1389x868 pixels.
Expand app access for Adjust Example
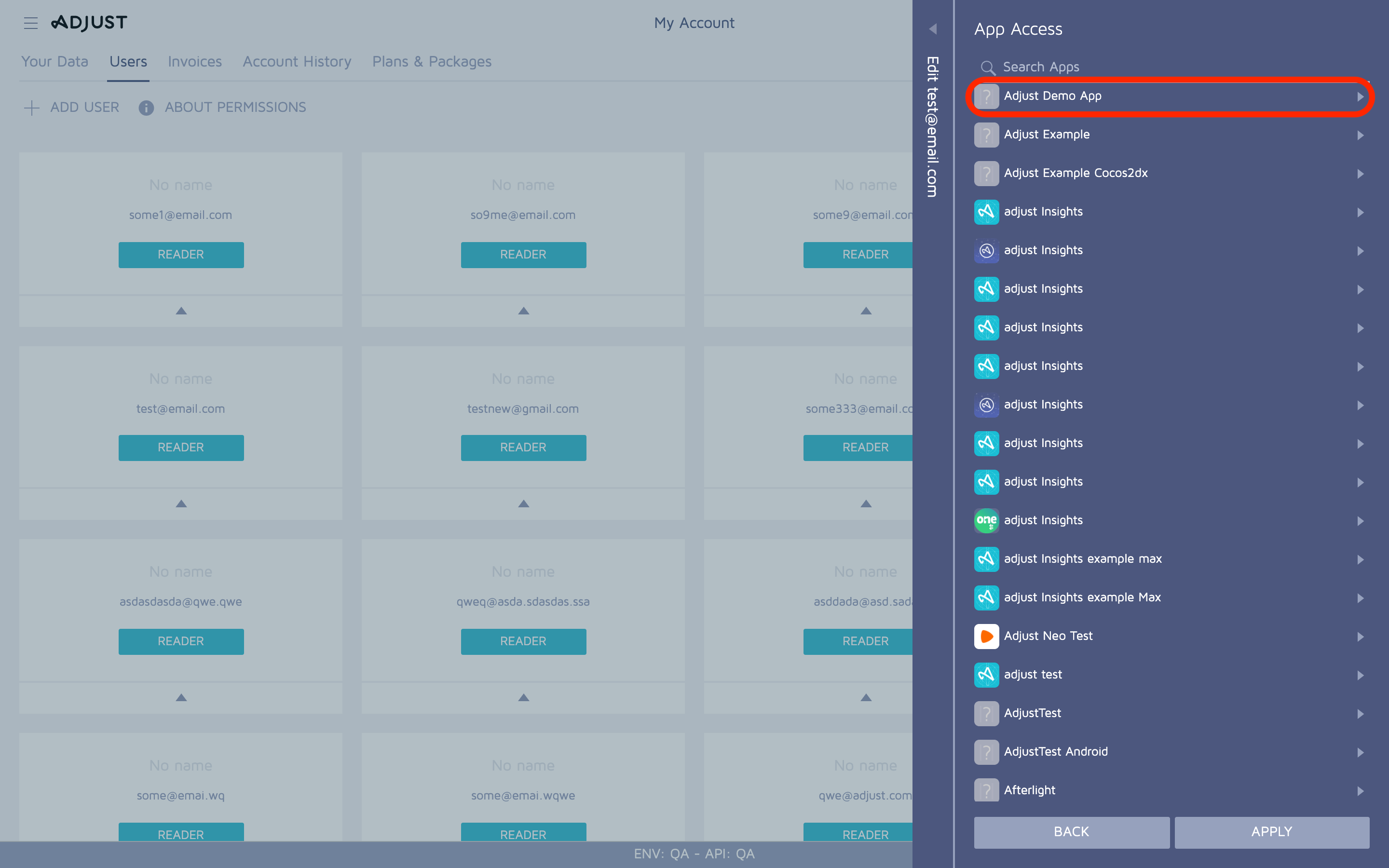pyautogui.click(x=1361, y=136)
